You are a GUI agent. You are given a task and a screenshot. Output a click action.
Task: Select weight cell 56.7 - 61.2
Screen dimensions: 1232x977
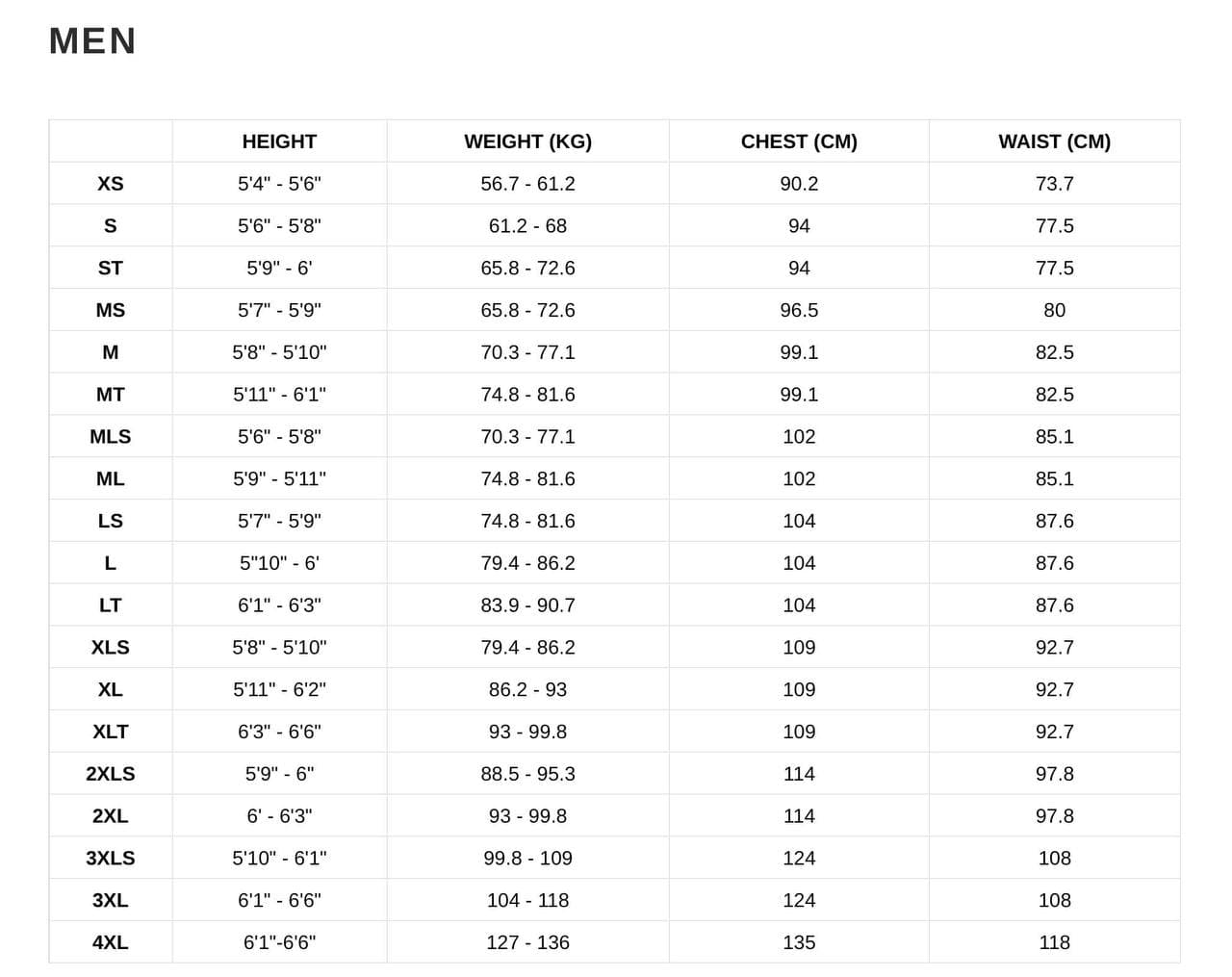pos(527,184)
